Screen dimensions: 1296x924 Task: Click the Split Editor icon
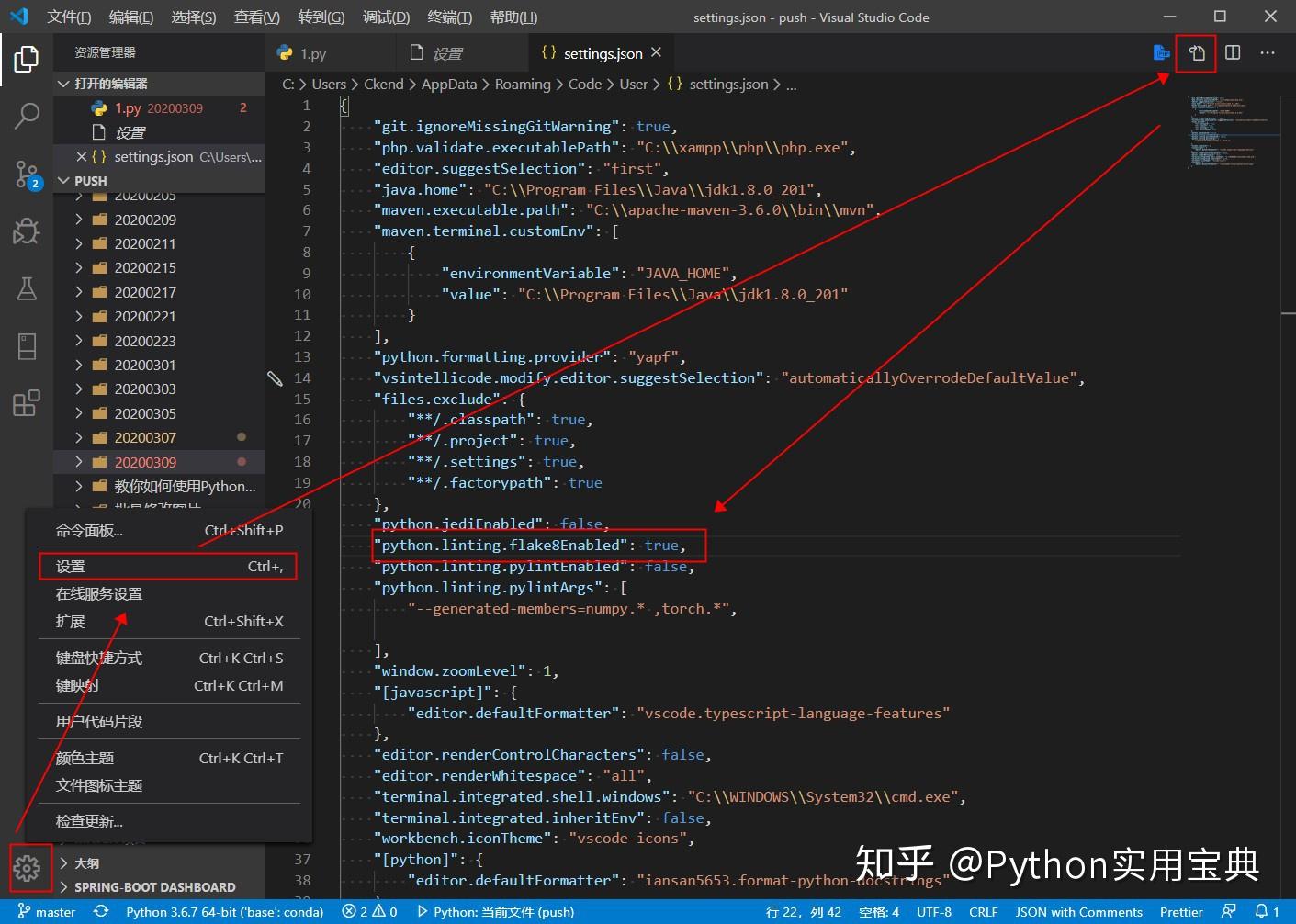1231,52
